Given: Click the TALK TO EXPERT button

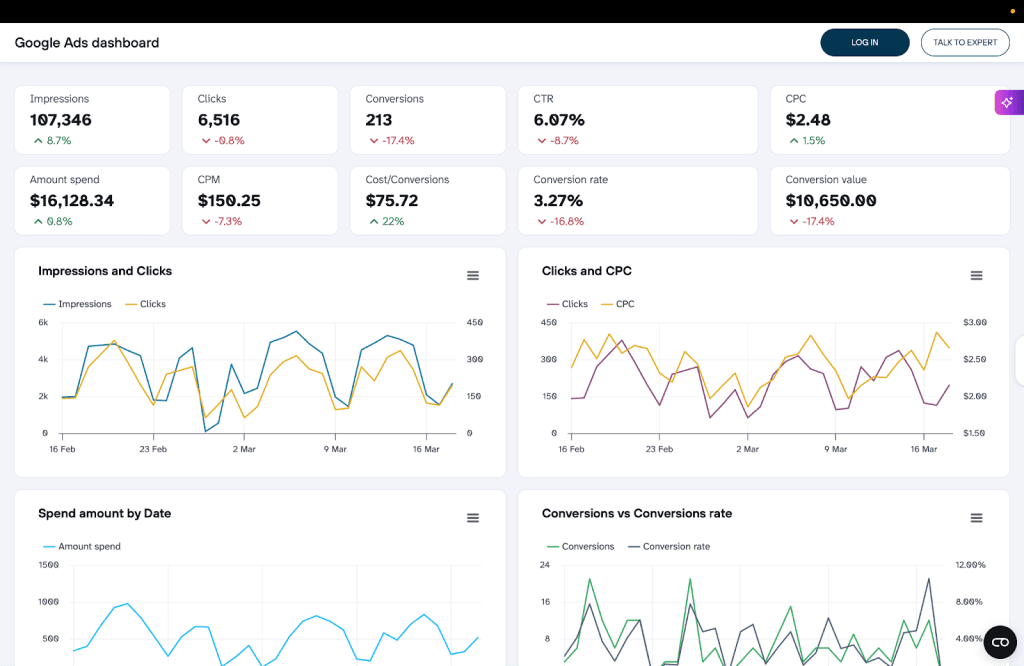Looking at the screenshot, I should coord(964,43).
